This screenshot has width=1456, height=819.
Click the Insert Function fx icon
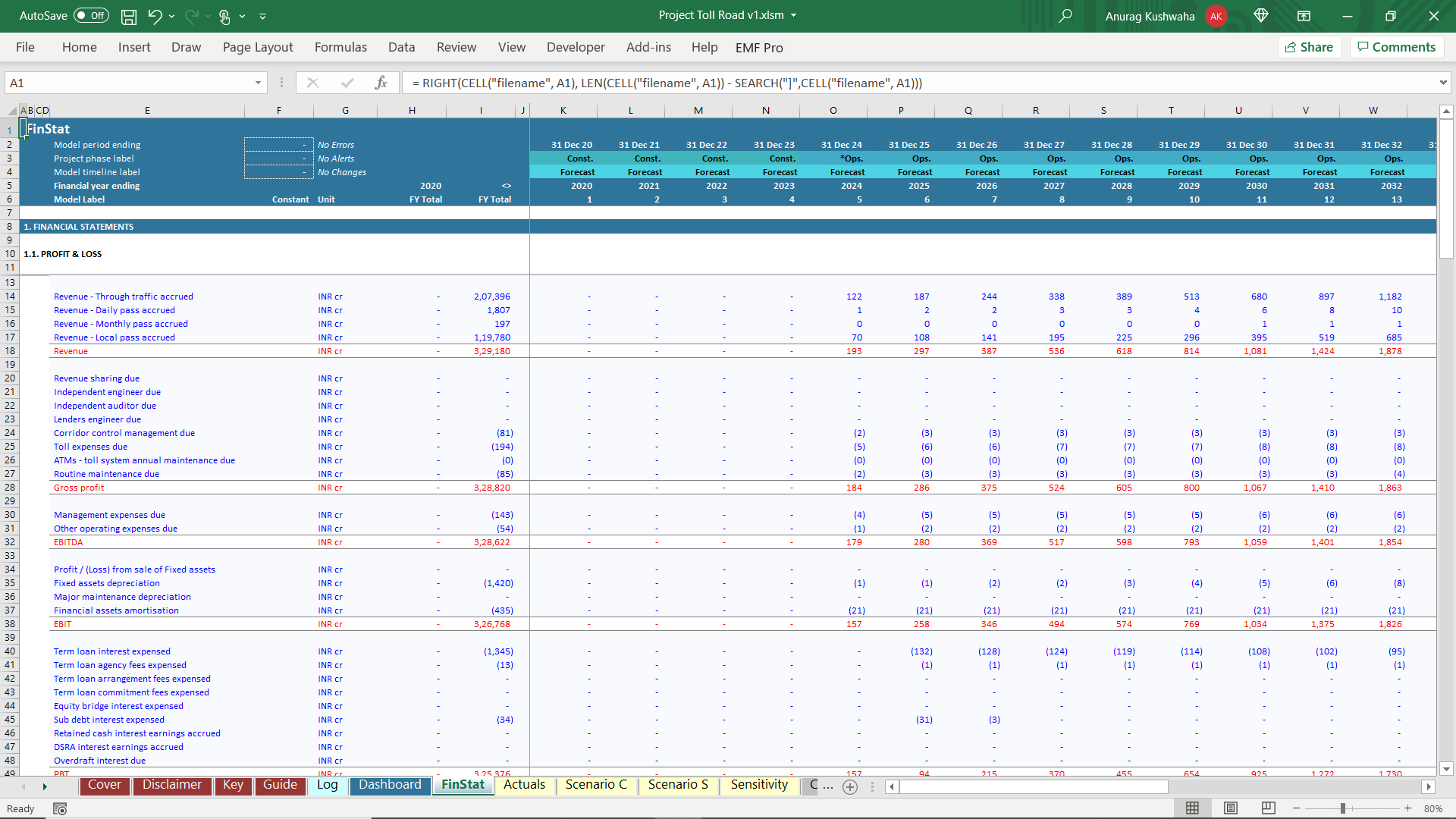(381, 83)
